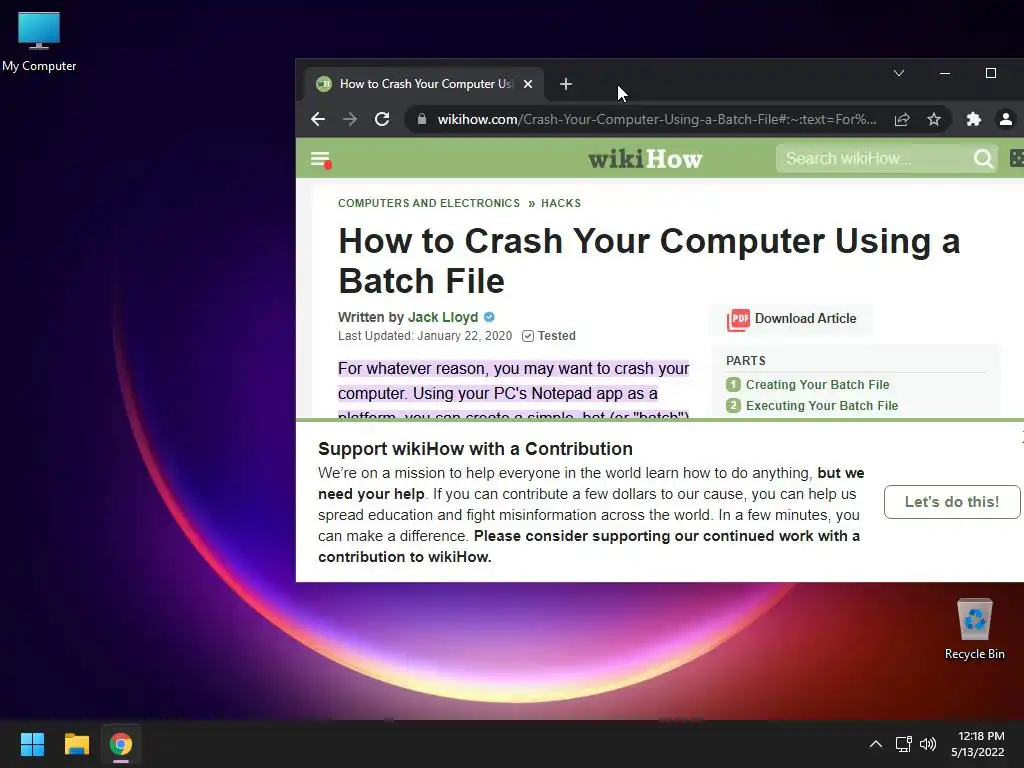
Task: Open the Hacks breadcrumb link
Action: click(x=561, y=203)
